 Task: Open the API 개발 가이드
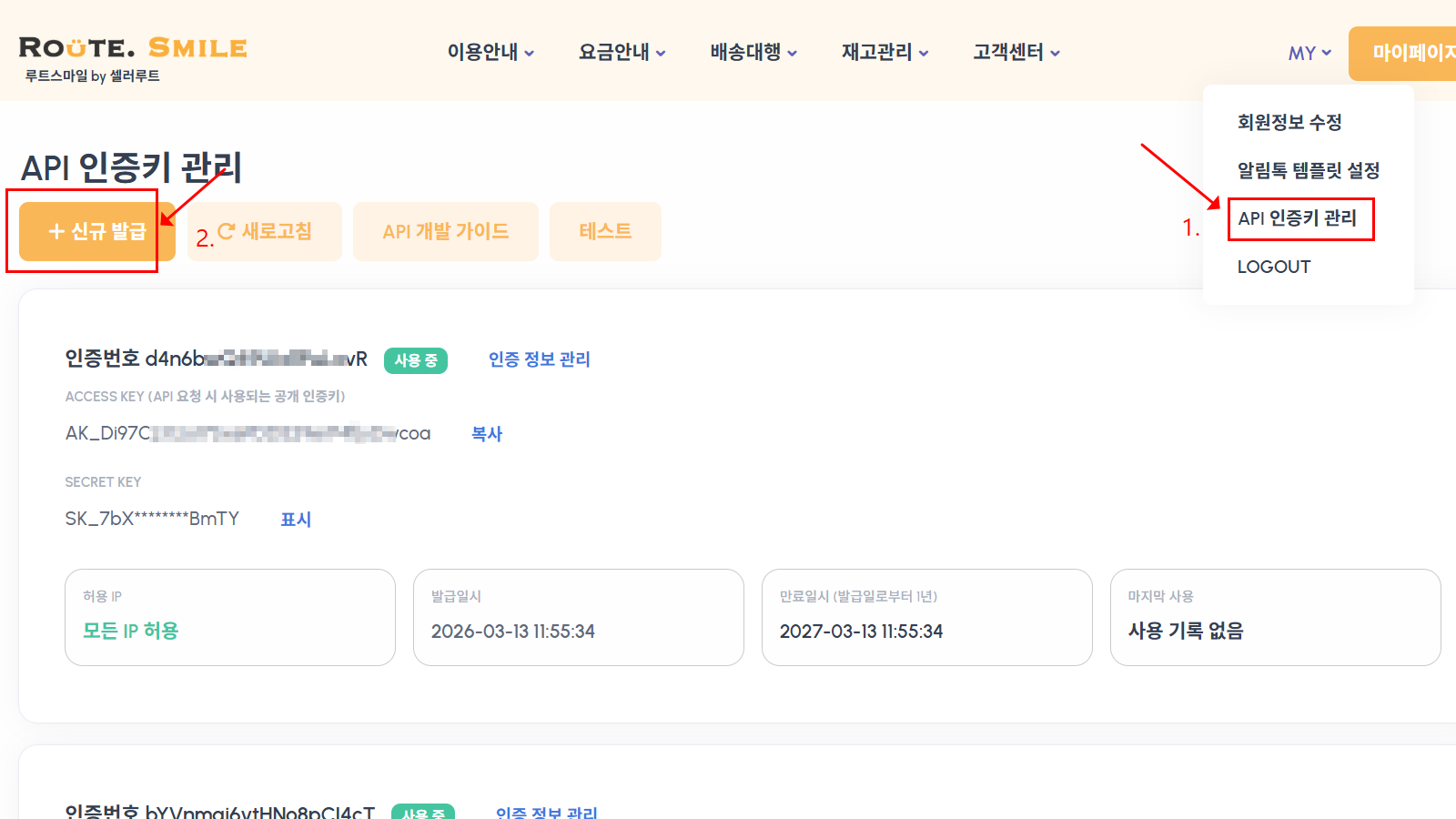click(445, 230)
